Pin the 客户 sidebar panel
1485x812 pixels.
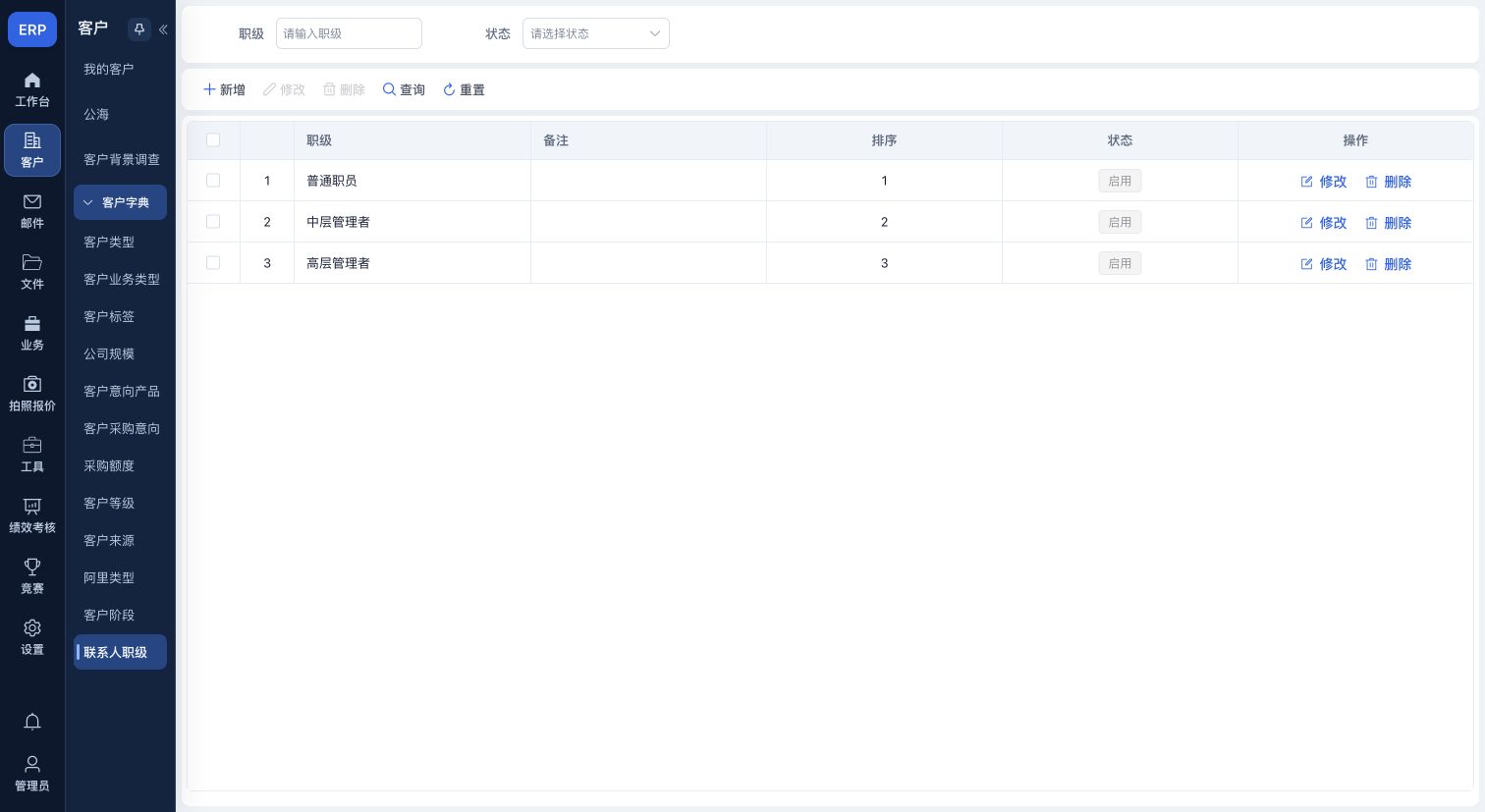(x=139, y=29)
